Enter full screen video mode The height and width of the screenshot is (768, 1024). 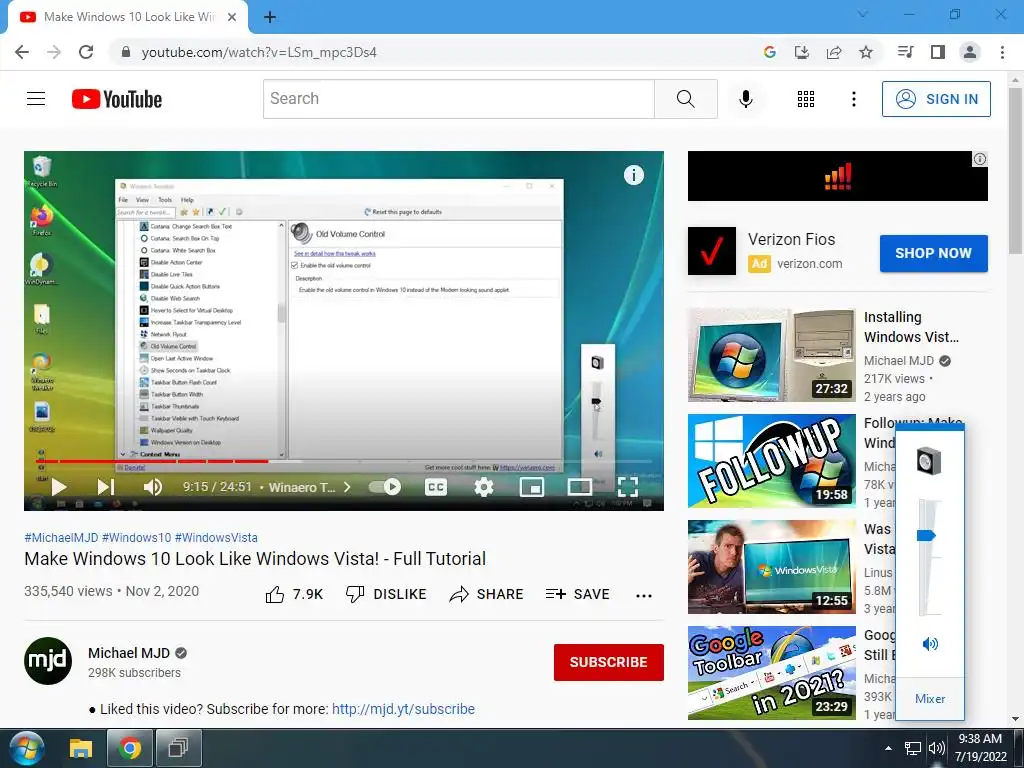tap(628, 487)
